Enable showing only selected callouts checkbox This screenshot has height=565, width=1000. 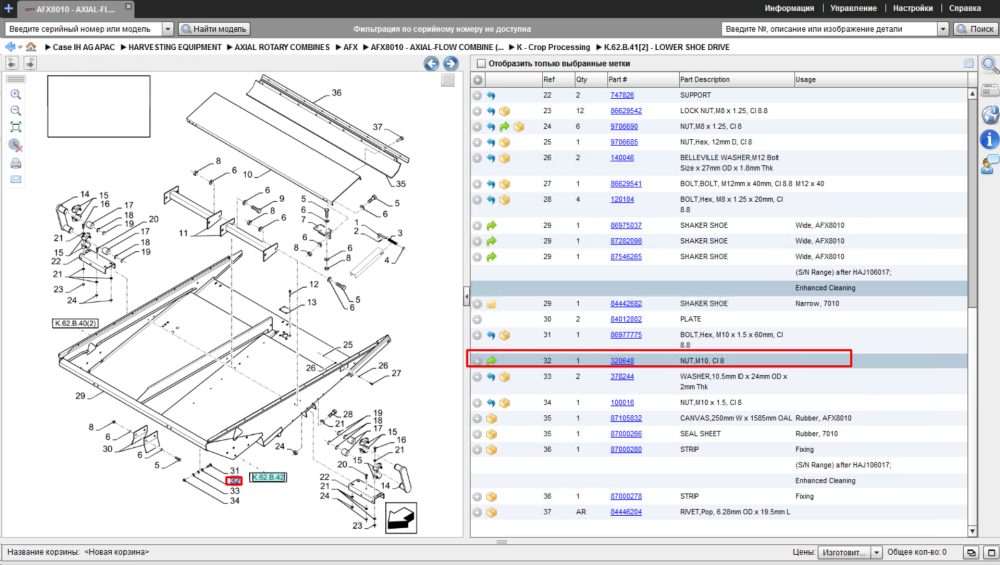click(x=482, y=64)
